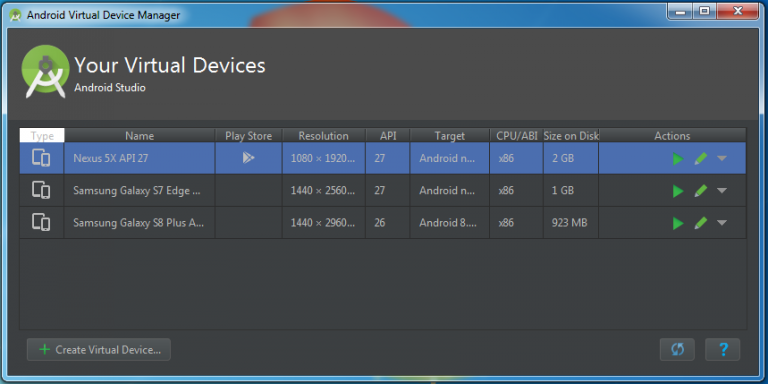The image size is (768, 384).
Task: Sort devices by the API column header
Action: point(388,136)
